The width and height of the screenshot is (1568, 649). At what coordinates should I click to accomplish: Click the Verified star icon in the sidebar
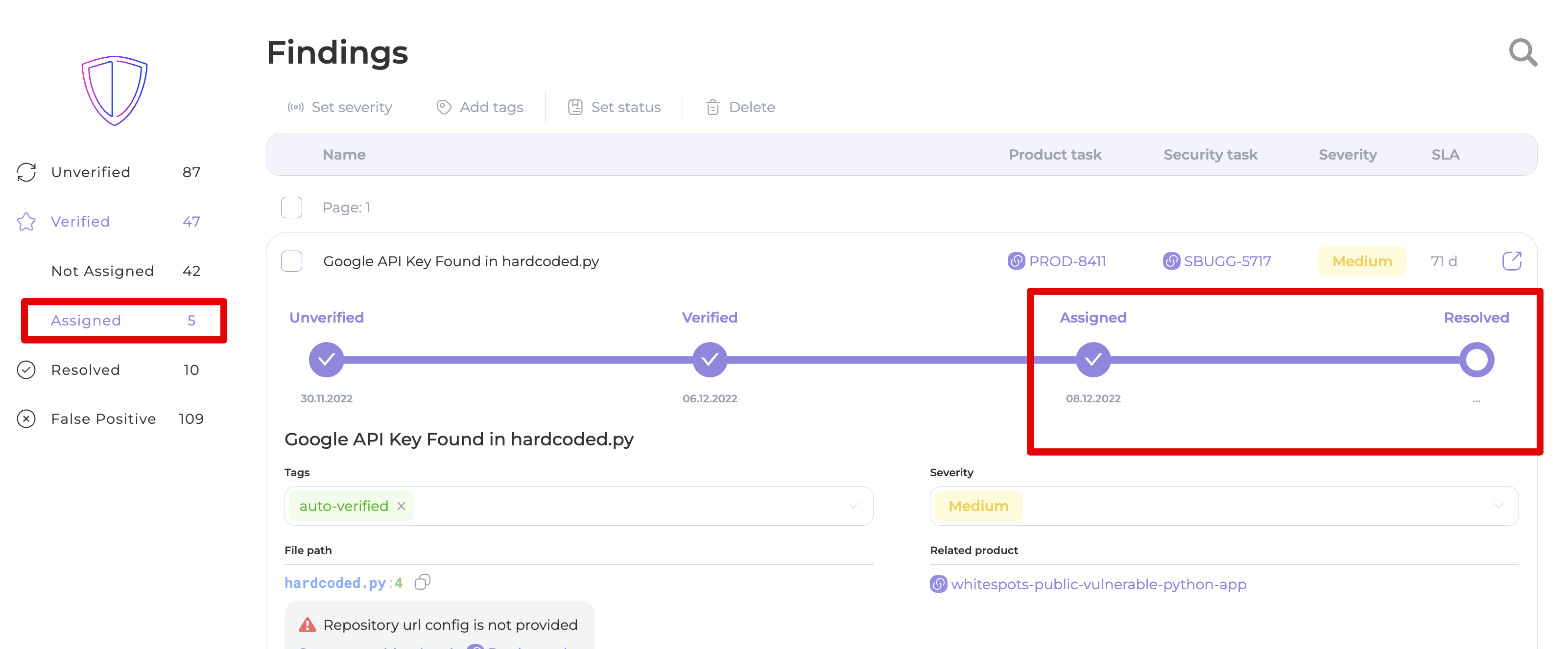tap(26, 221)
